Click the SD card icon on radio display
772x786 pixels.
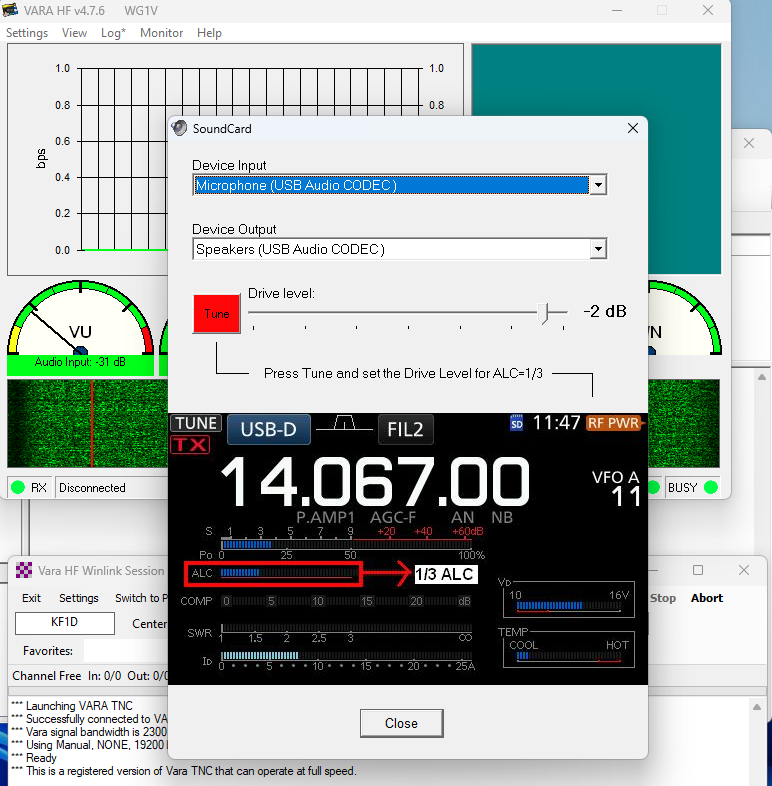point(517,423)
